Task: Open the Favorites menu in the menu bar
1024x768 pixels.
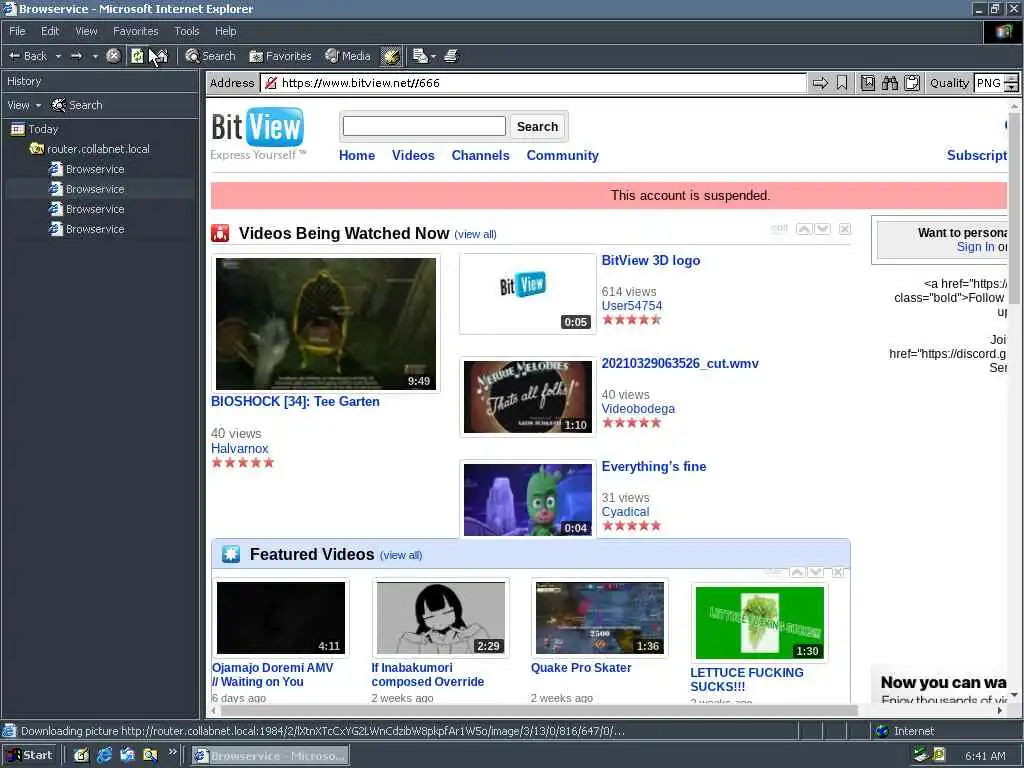Action: (135, 31)
